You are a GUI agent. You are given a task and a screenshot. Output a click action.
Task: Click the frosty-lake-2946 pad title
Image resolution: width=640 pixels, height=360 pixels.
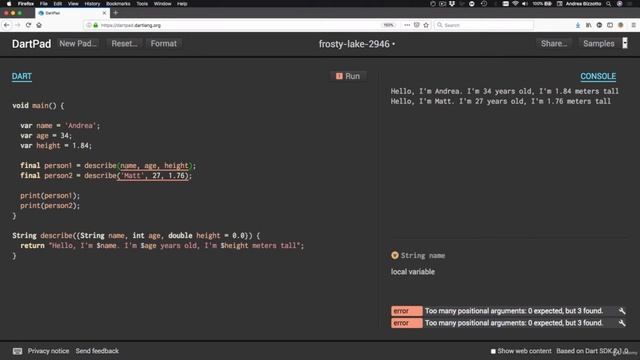click(354, 44)
